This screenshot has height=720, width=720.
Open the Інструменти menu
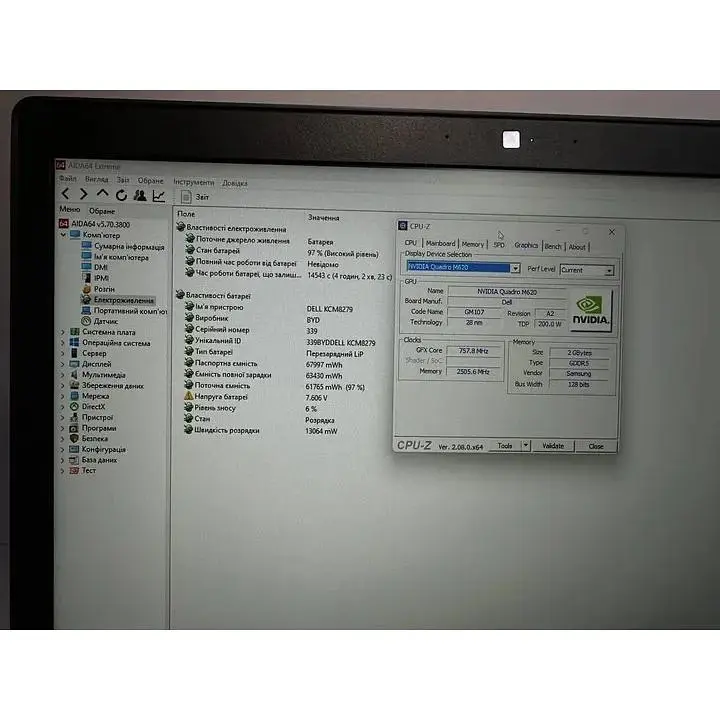[x=193, y=182]
